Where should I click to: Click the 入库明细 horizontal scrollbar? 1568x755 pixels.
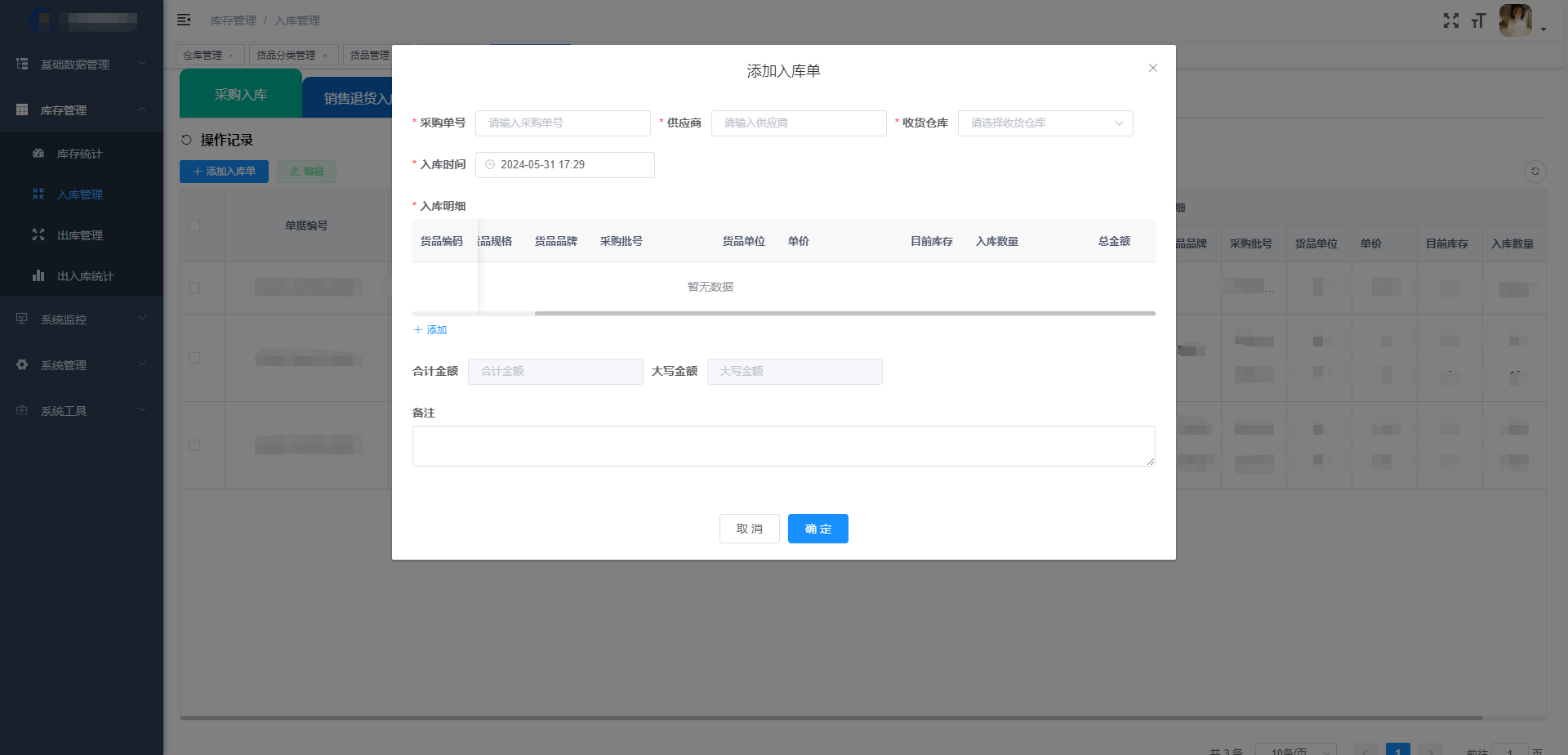pyautogui.click(x=845, y=313)
